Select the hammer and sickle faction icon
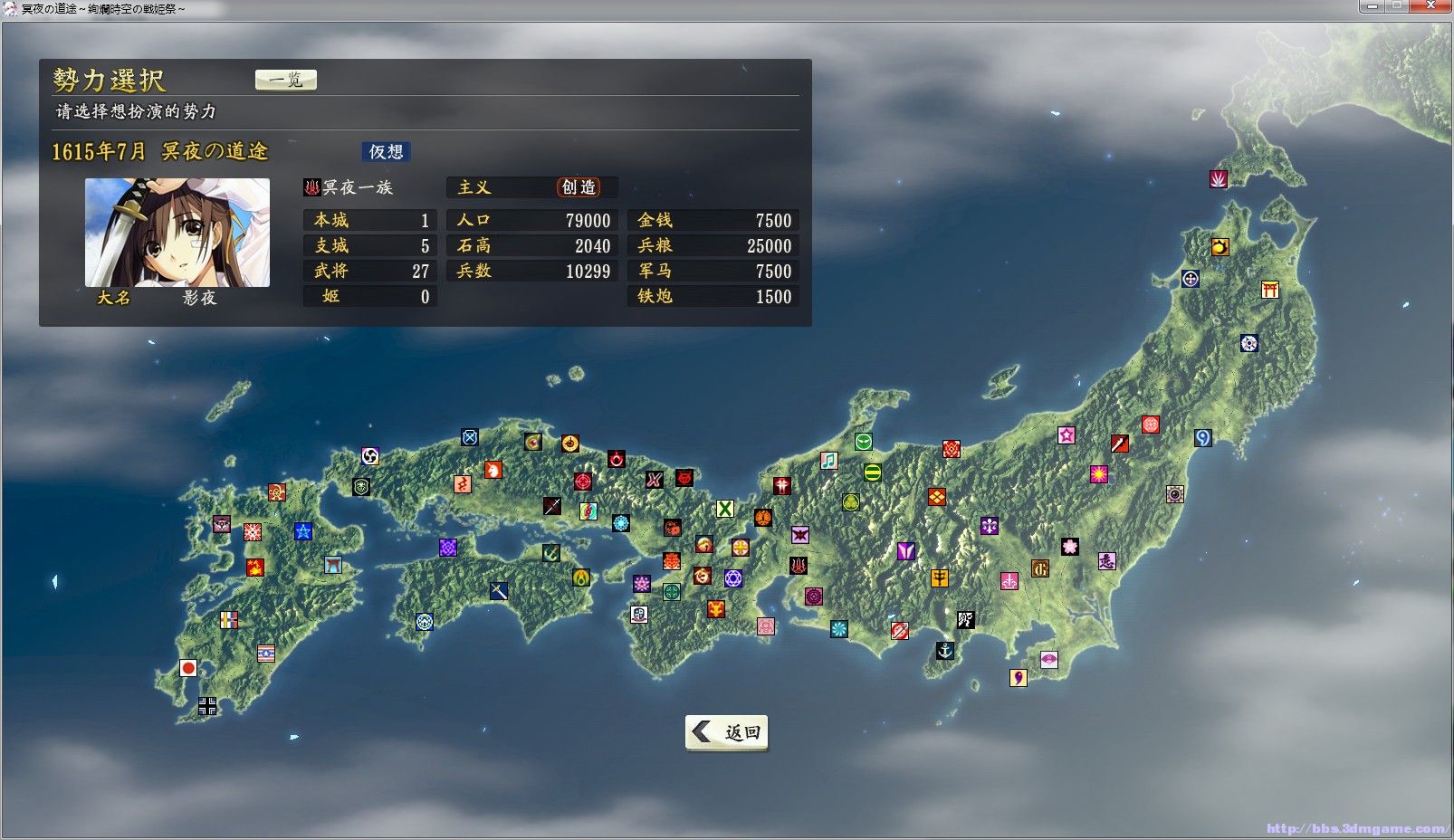The height and width of the screenshot is (840, 1454). [x=256, y=568]
